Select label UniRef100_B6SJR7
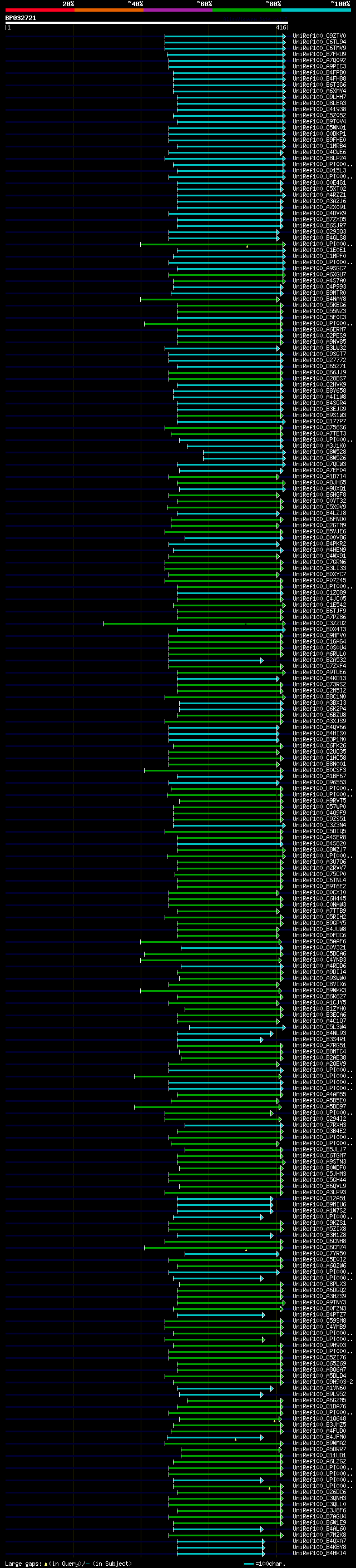This screenshot has height=1568, width=356. click(319, 226)
